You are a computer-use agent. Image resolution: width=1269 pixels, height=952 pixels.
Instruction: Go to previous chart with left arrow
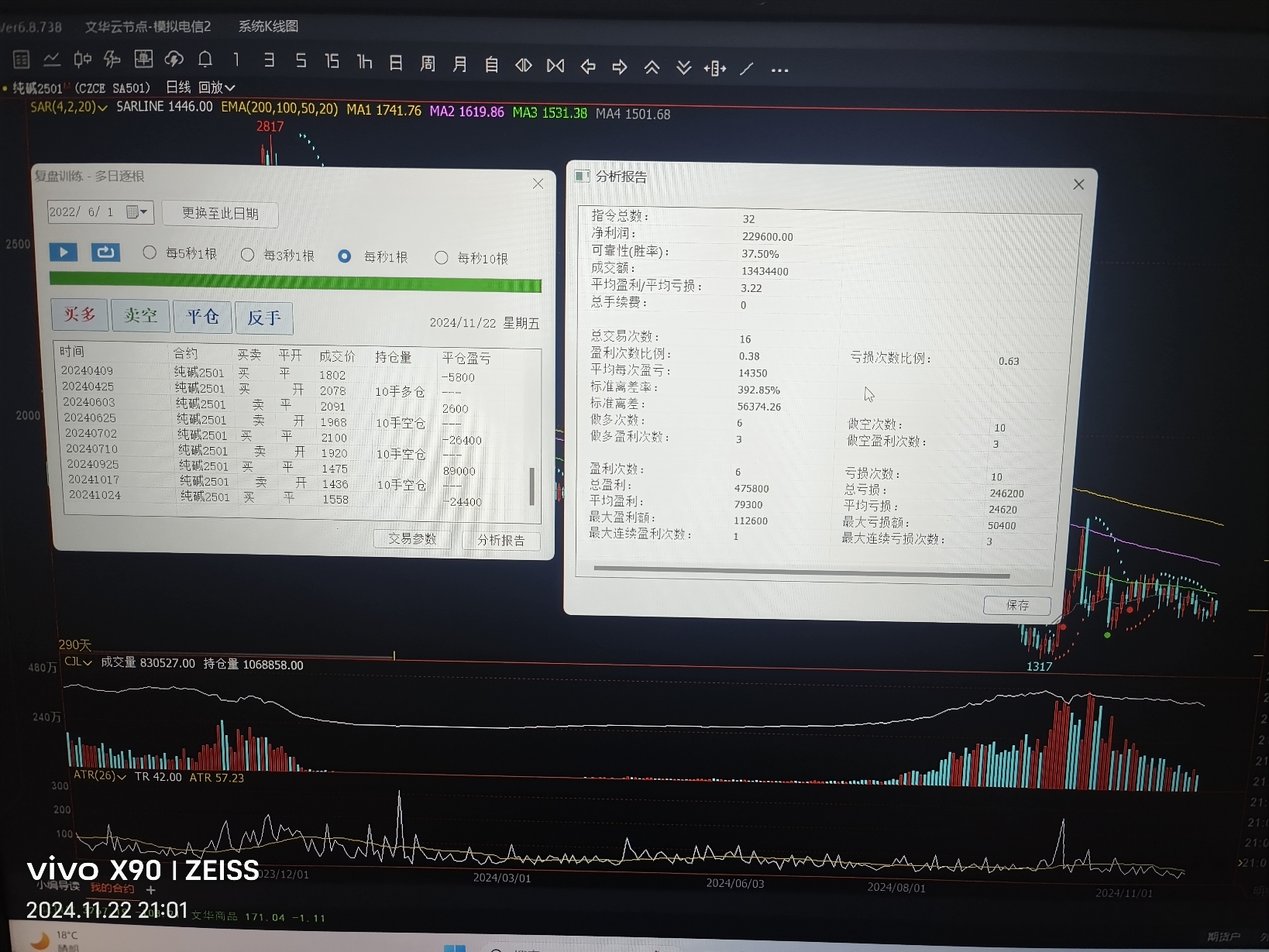click(588, 67)
